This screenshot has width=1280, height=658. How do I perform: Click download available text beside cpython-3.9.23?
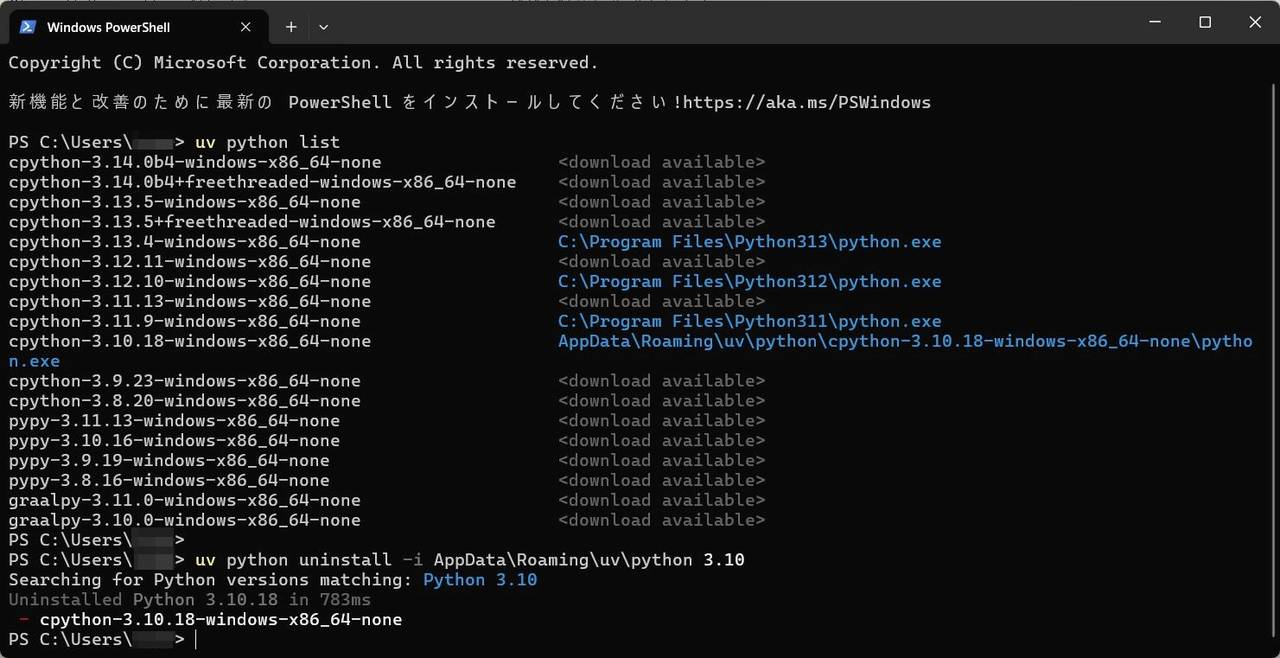pyautogui.click(x=661, y=381)
